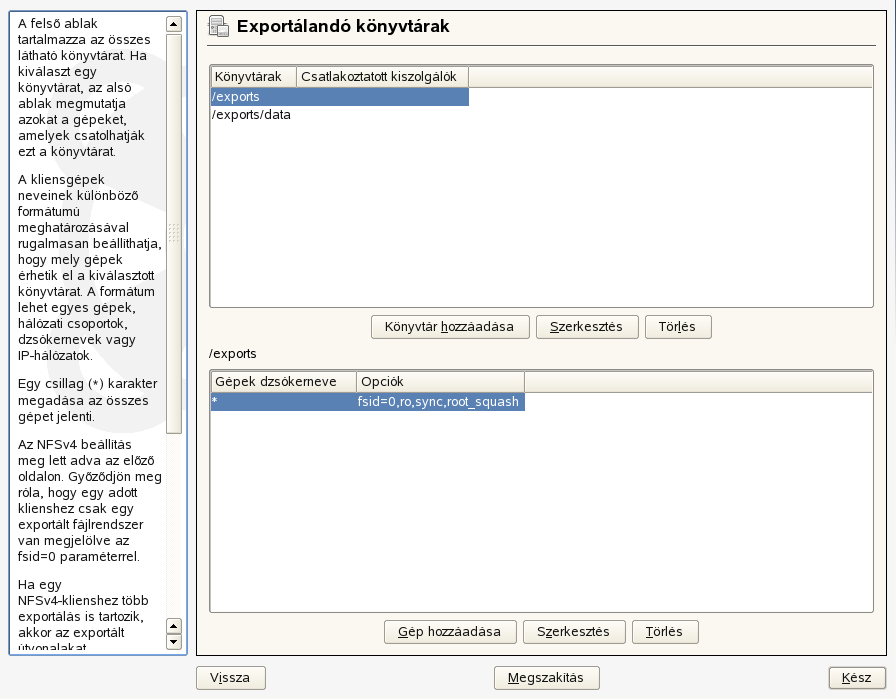
Task: Click the scroll-down arrow on the help panel
Action: [x=176, y=640]
